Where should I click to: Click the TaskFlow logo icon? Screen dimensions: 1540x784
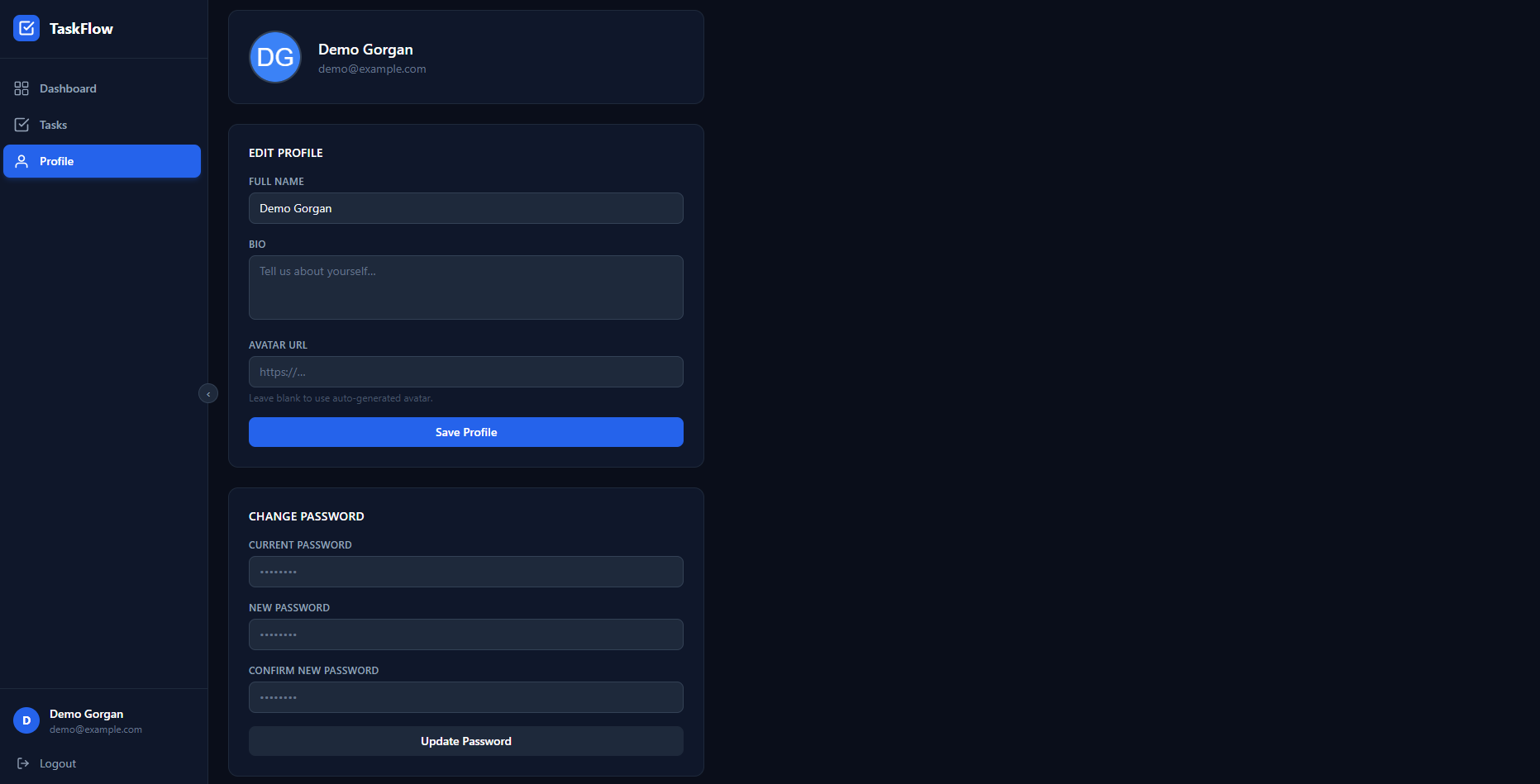[26, 28]
